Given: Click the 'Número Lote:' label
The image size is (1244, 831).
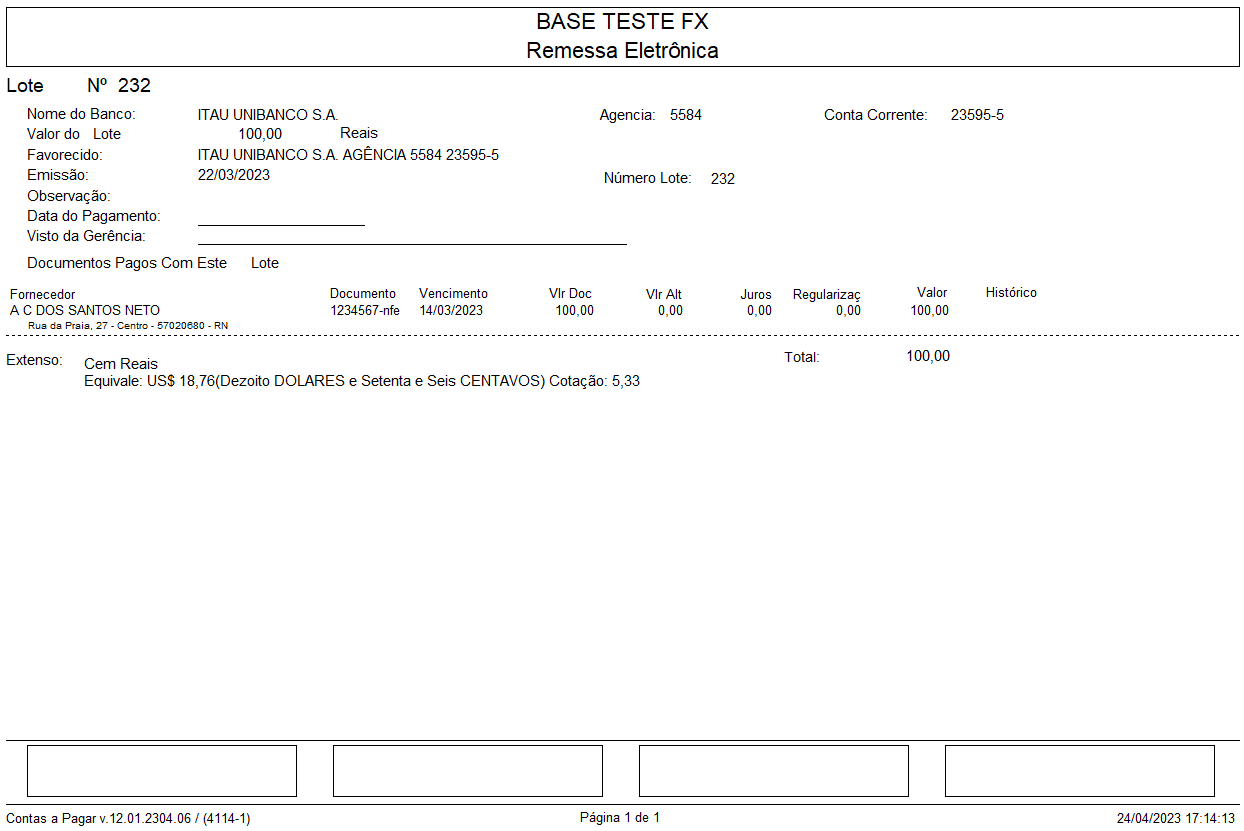Looking at the screenshot, I should pos(647,179).
